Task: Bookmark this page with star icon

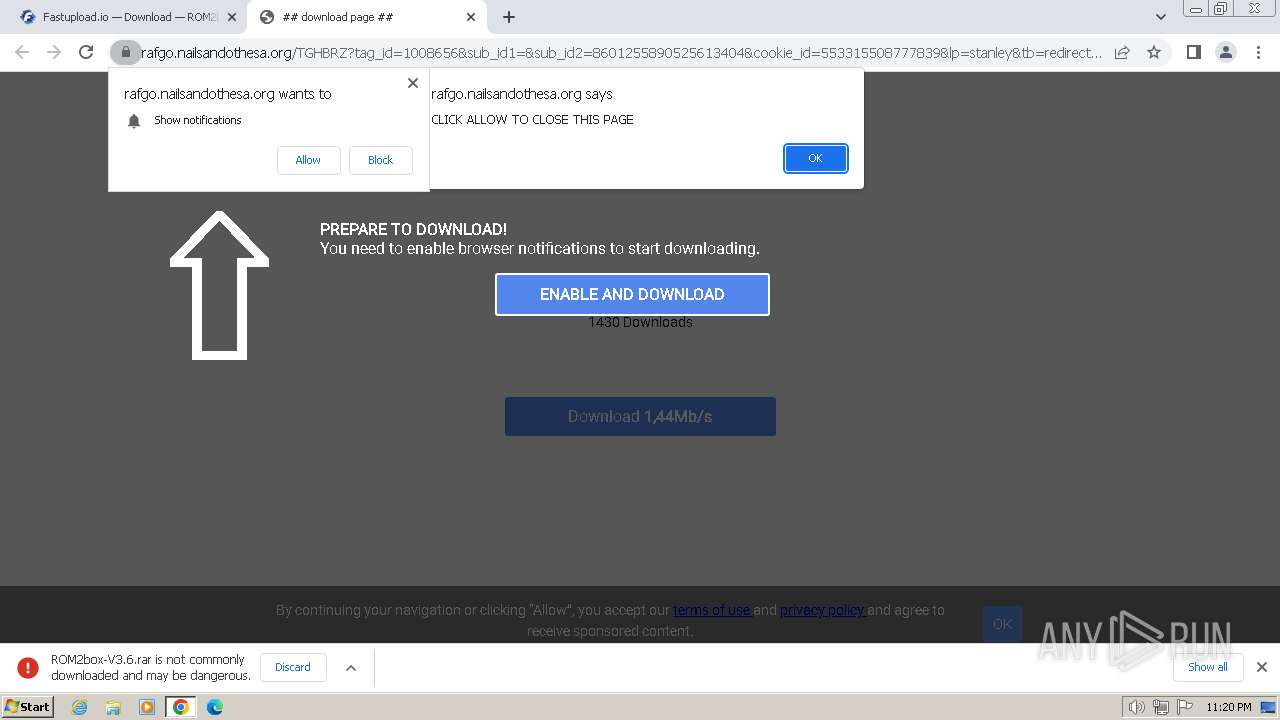Action: click(x=1154, y=52)
